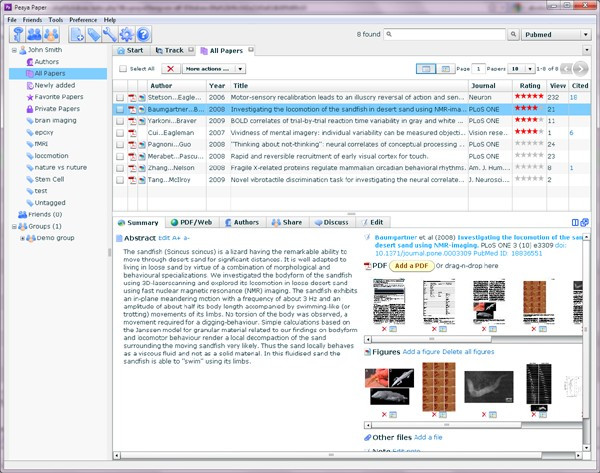
Task: Go to next page arrow
Action: [580, 69]
